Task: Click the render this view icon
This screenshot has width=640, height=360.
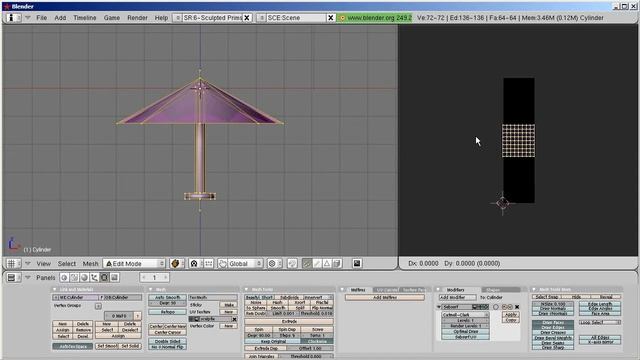Action: point(357,264)
